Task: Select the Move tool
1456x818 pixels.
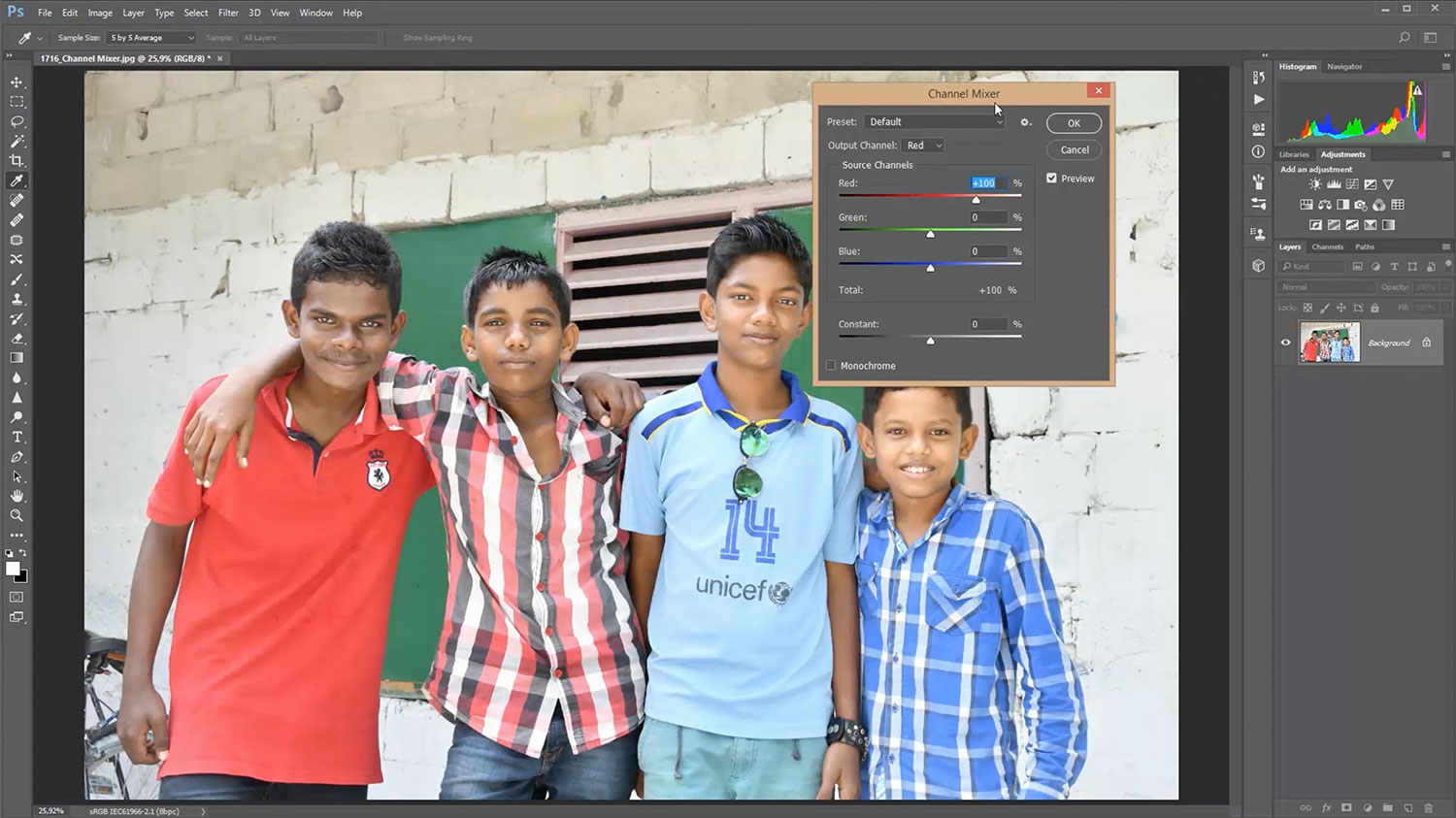Action: coord(17,82)
